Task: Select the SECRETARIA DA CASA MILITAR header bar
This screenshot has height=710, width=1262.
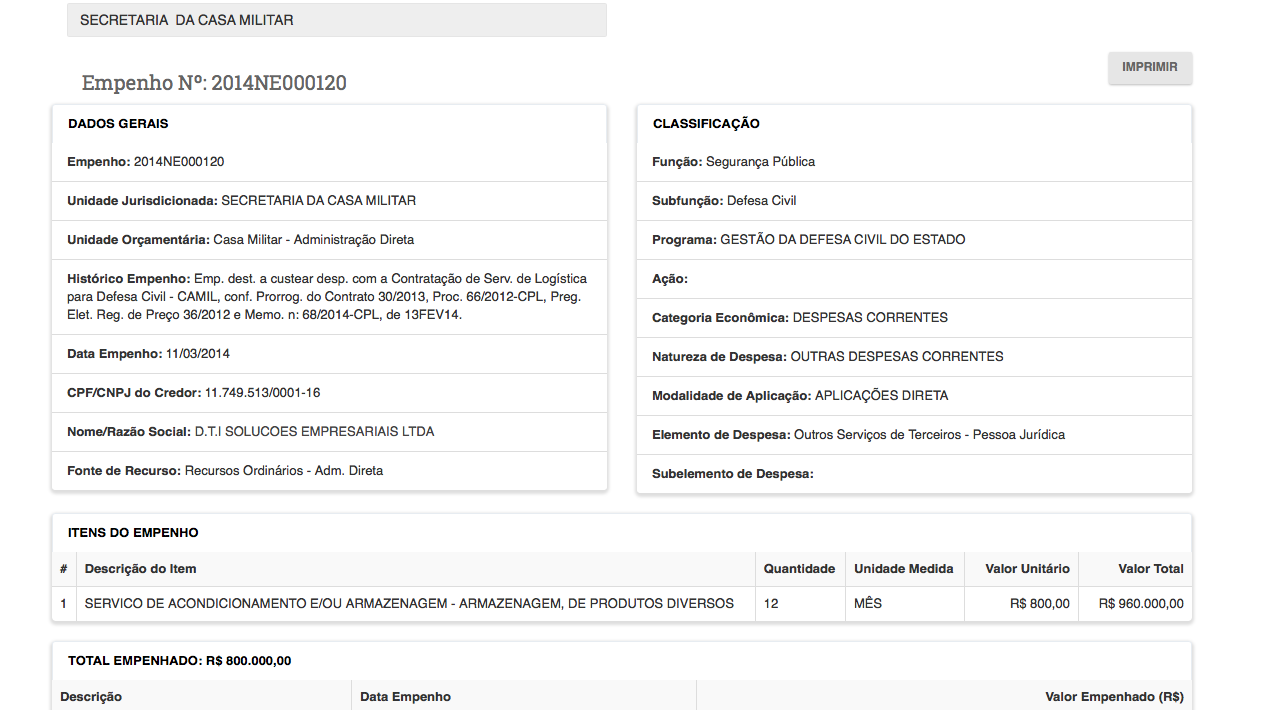Action: click(x=336, y=20)
